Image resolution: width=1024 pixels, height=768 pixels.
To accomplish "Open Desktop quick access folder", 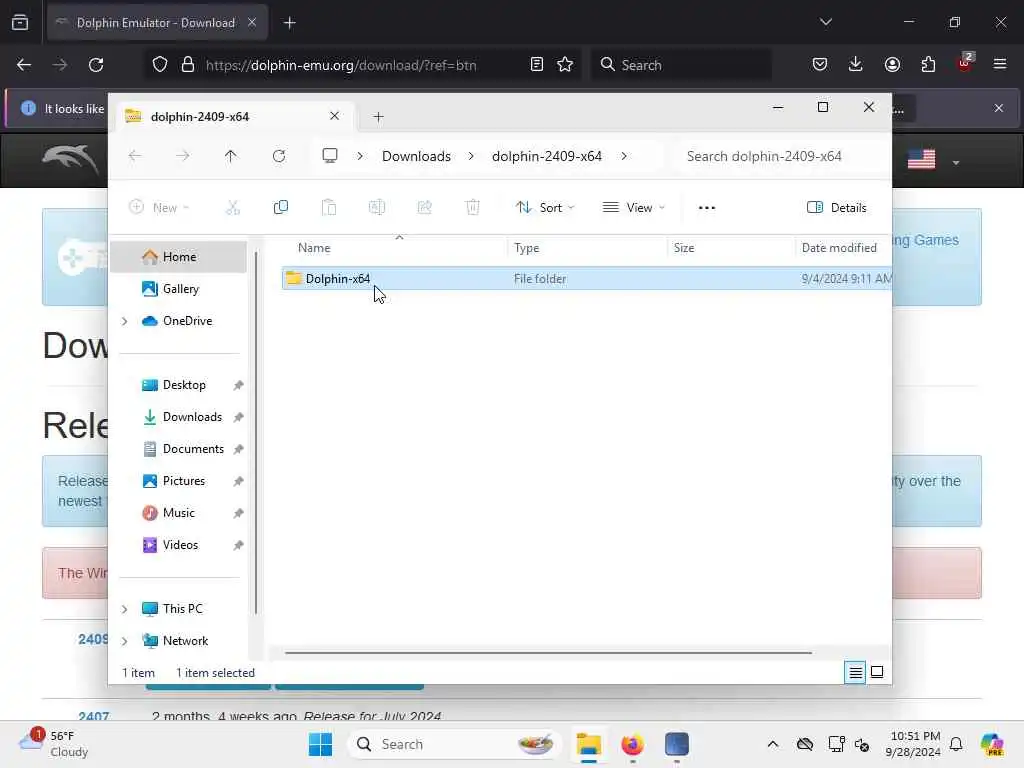I will tap(179, 385).
